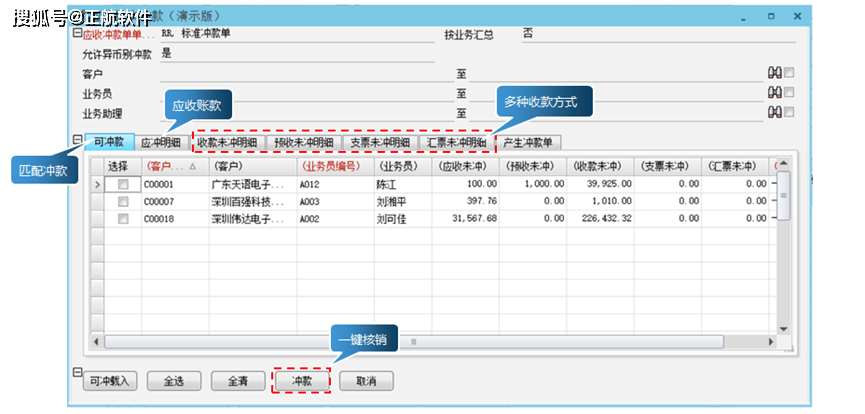Select row checkbox for C00007
The image size is (865, 414).
point(124,201)
